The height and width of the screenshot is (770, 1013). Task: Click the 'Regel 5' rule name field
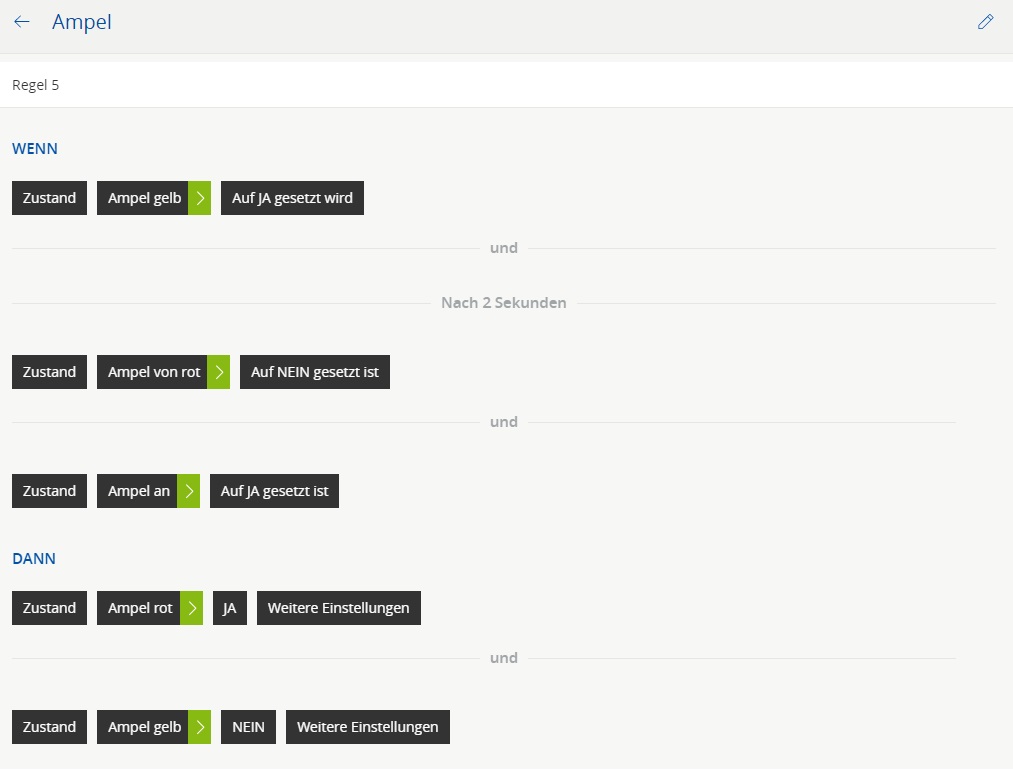pos(36,85)
